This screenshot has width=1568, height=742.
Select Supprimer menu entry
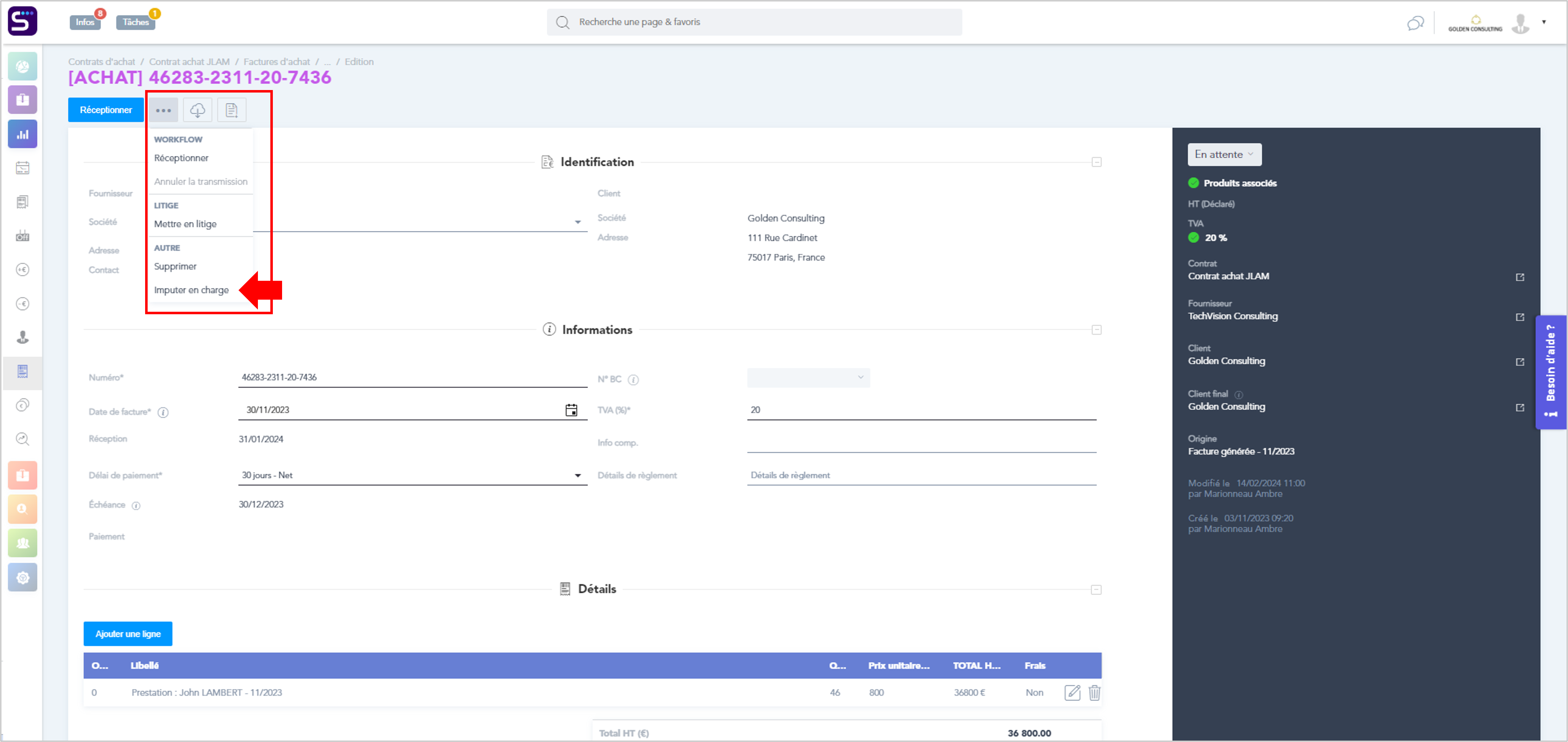(x=175, y=267)
